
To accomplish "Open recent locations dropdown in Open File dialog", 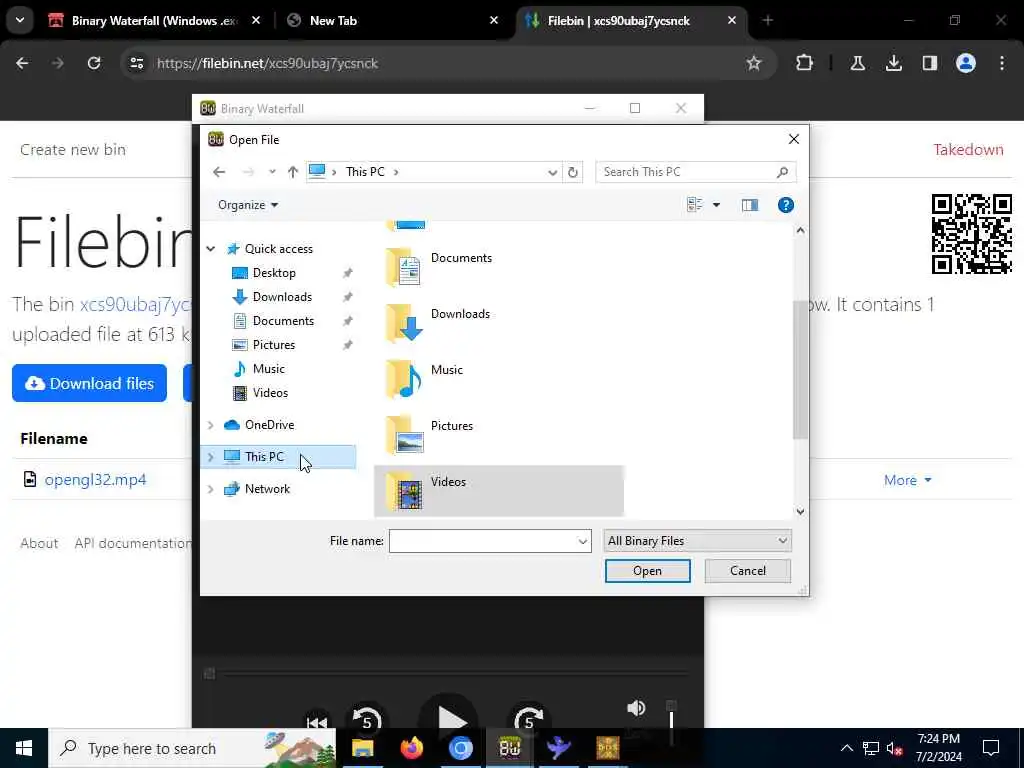I will pos(272,172).
